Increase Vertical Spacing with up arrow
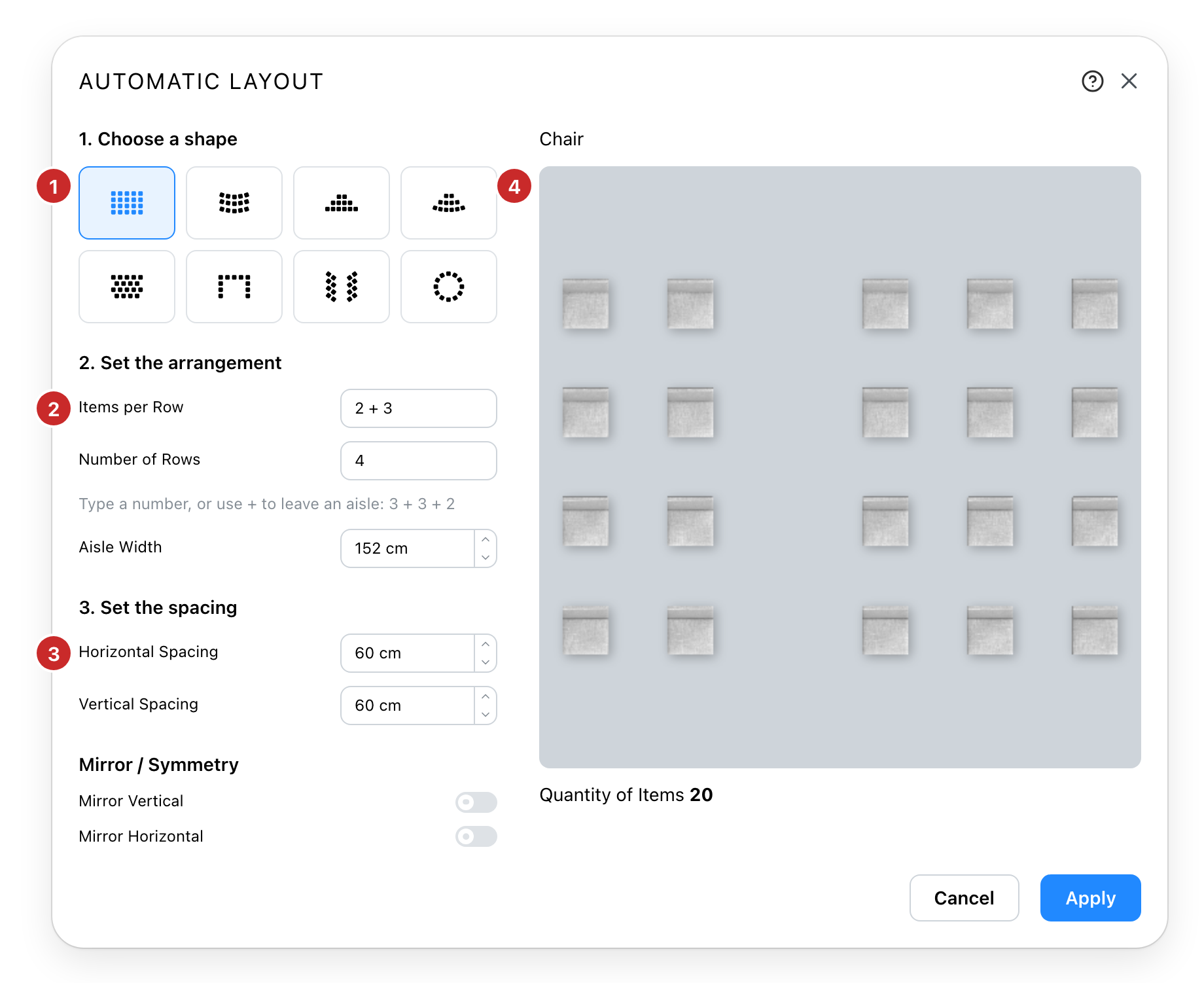 coord(486,696)
